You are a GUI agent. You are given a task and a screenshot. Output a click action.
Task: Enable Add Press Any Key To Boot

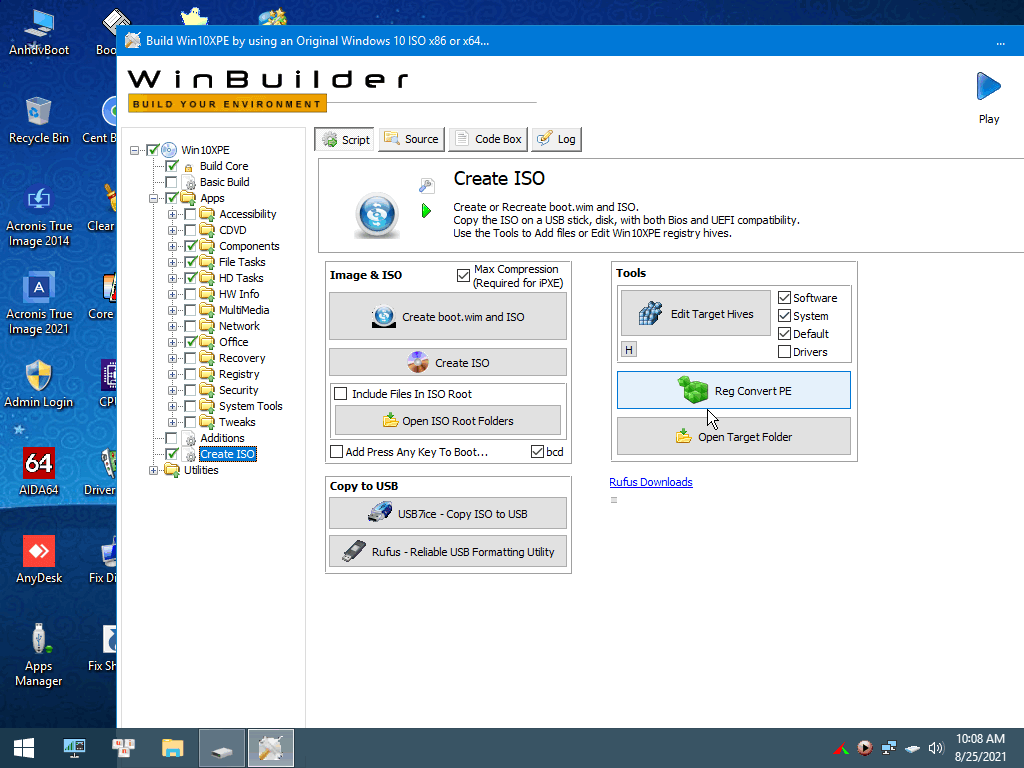(336, 452)
